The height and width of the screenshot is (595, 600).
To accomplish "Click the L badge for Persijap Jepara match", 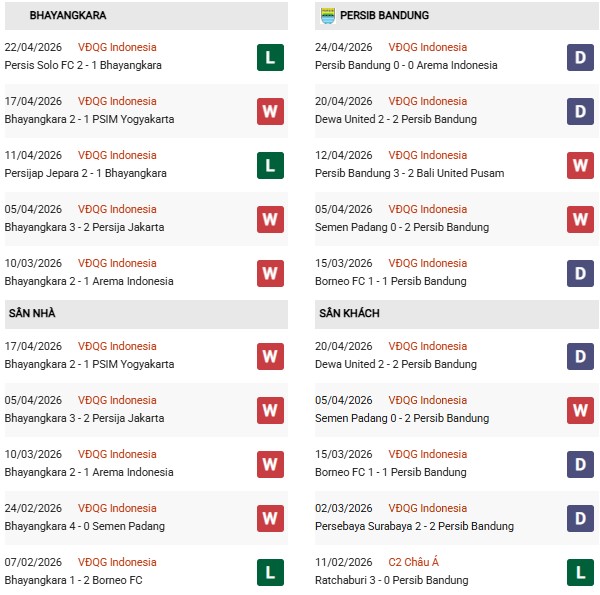I will click(x=270, y=165).
